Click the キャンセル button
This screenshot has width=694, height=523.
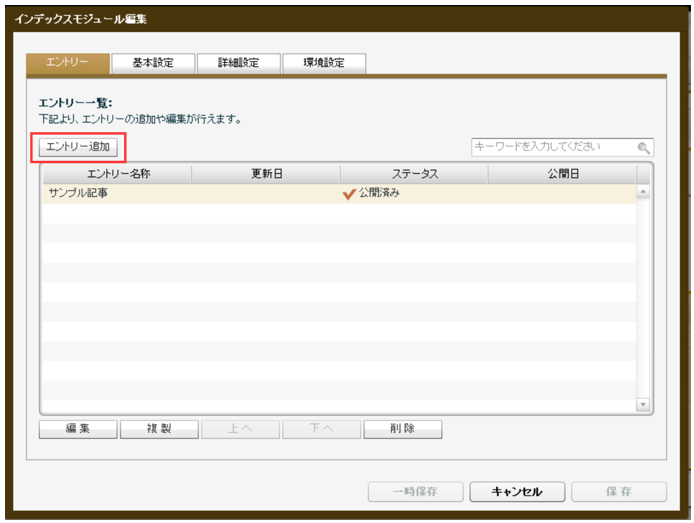tap(517, 492)
